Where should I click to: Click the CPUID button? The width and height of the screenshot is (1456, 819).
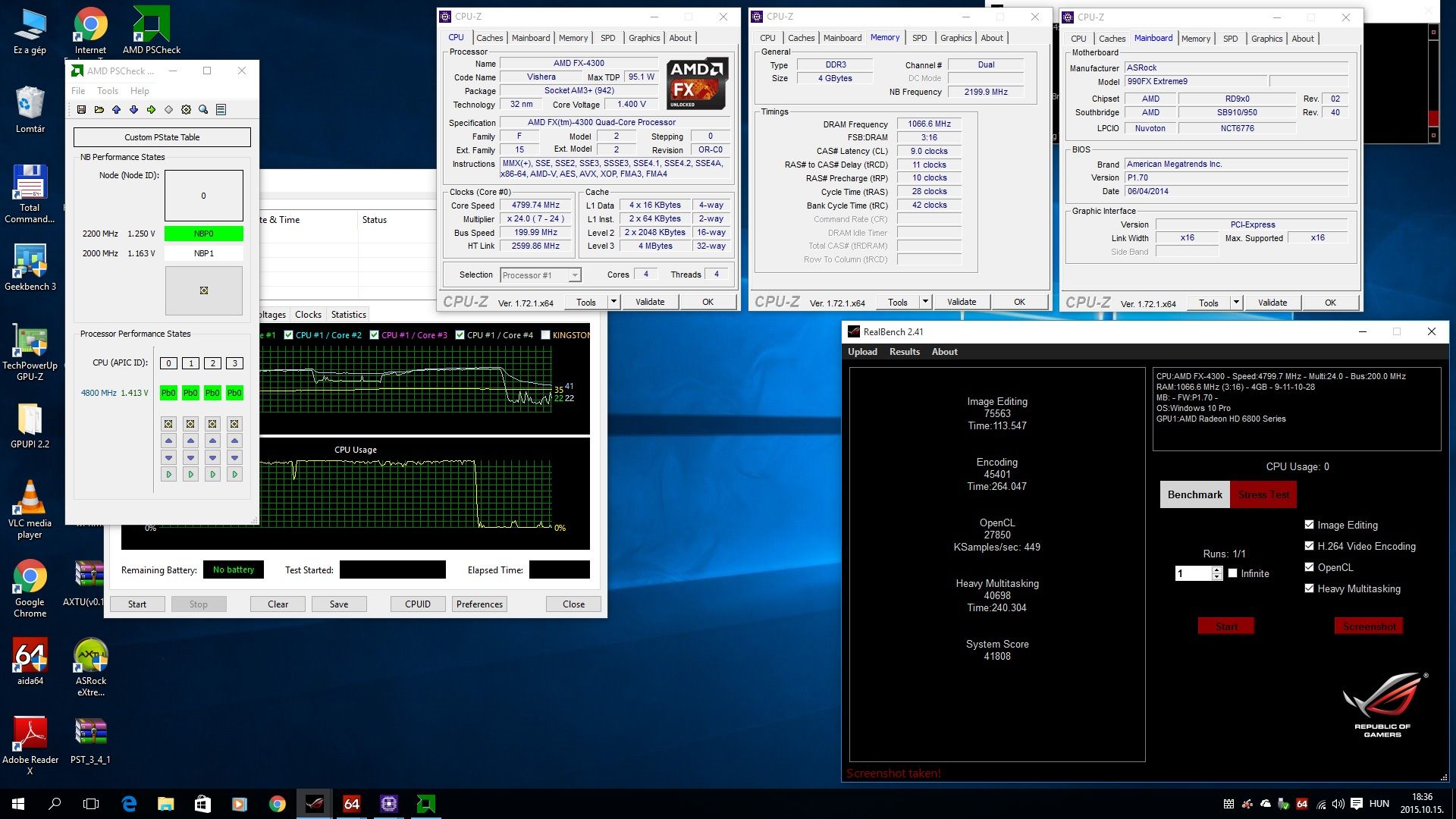418,604
